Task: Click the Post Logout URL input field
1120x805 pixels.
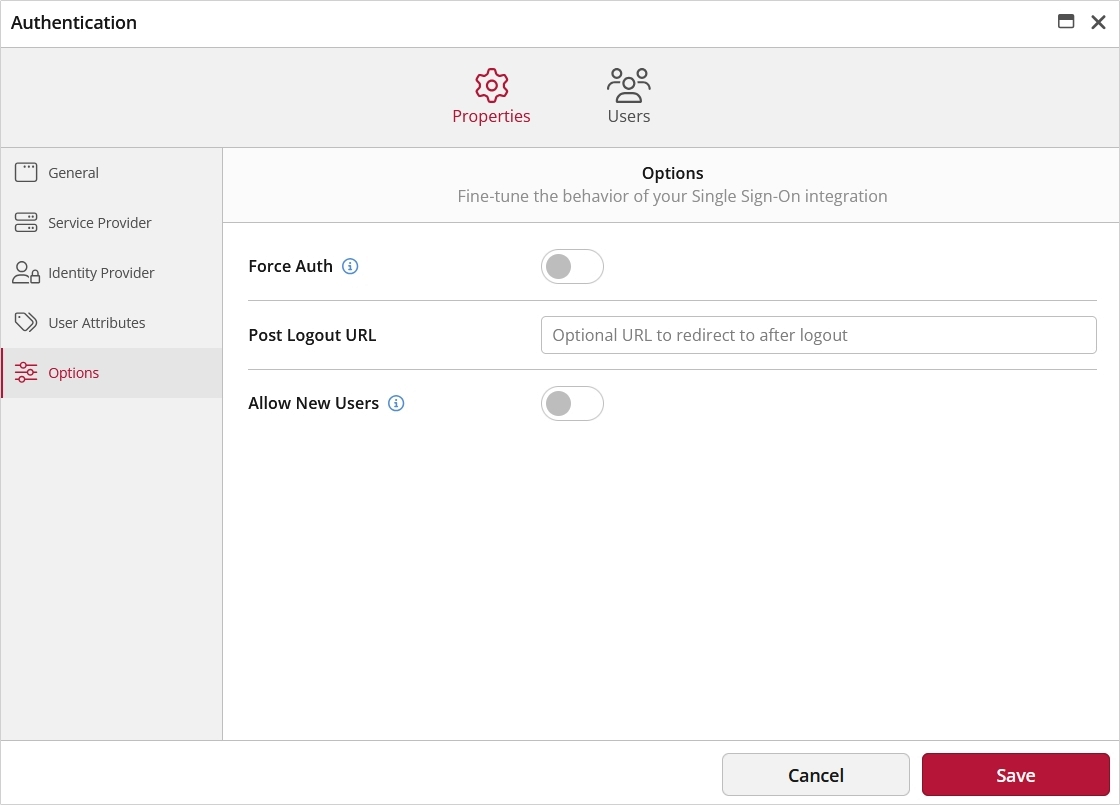Action: pos(818,335)
